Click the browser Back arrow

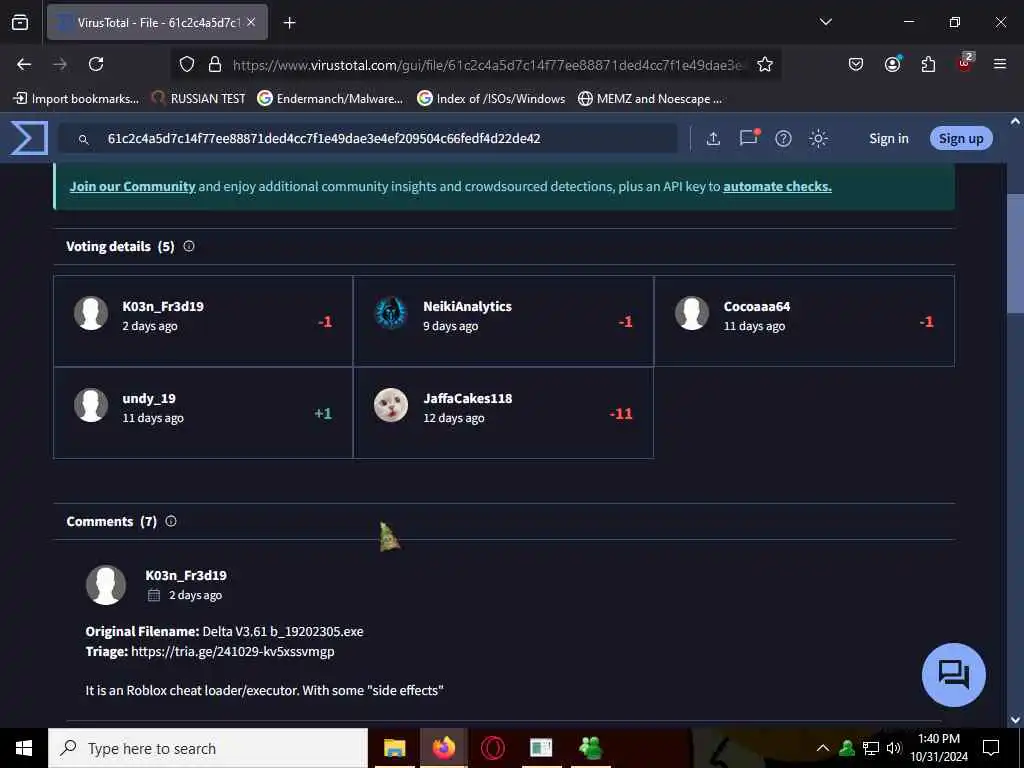[24, 64]
